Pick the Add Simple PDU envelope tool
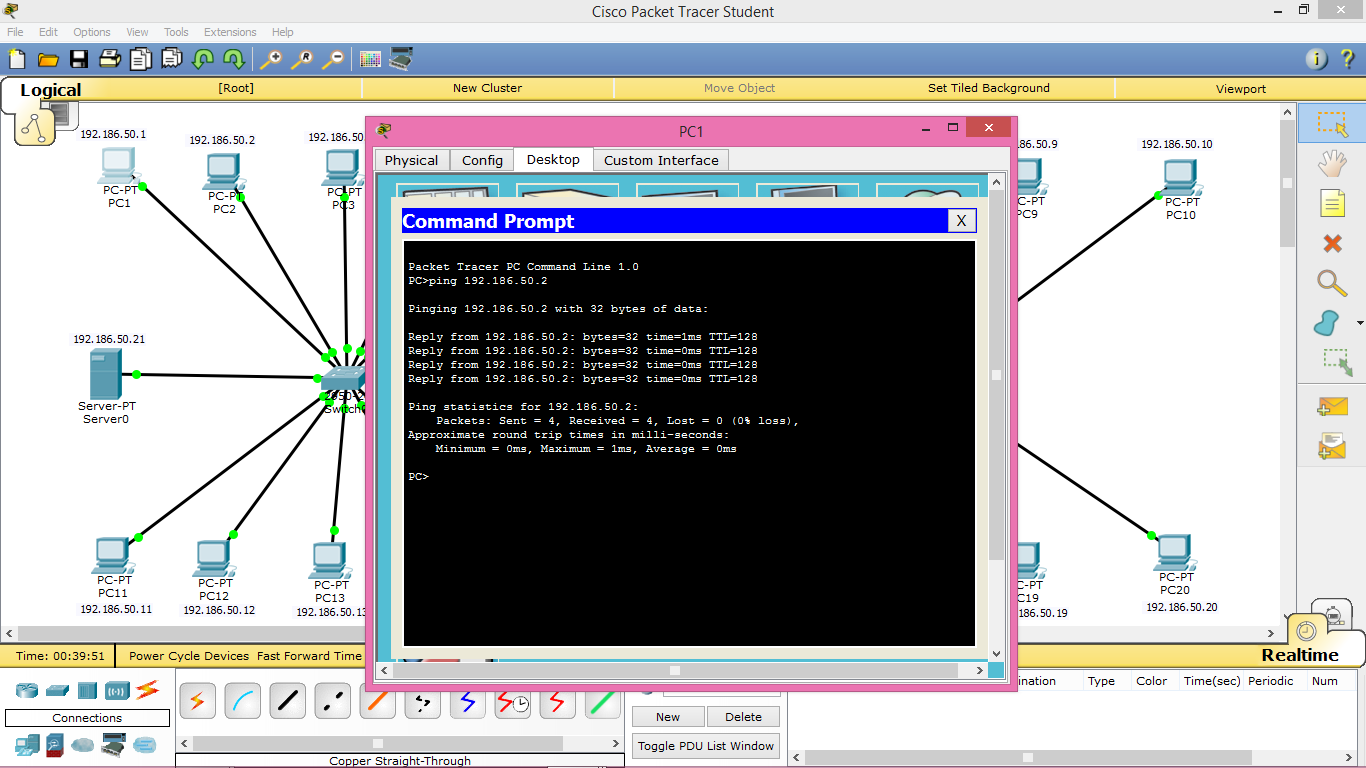 pyautogui.click(x=1333, y=404)
